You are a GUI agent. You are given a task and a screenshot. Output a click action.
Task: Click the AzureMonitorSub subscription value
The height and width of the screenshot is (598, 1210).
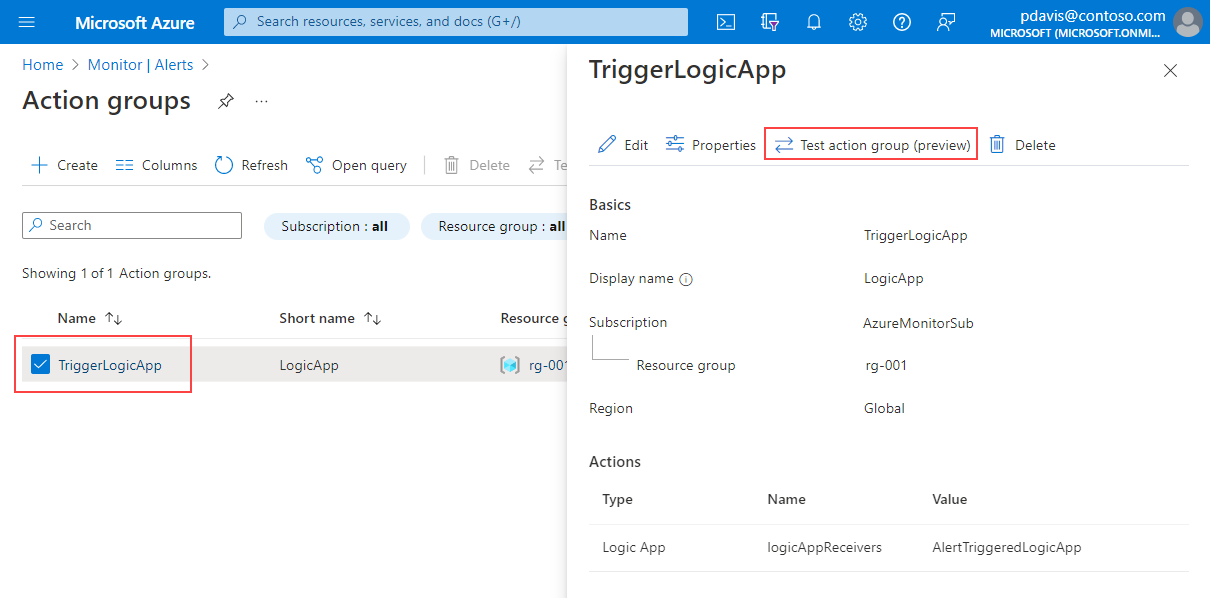pos(918,323)
